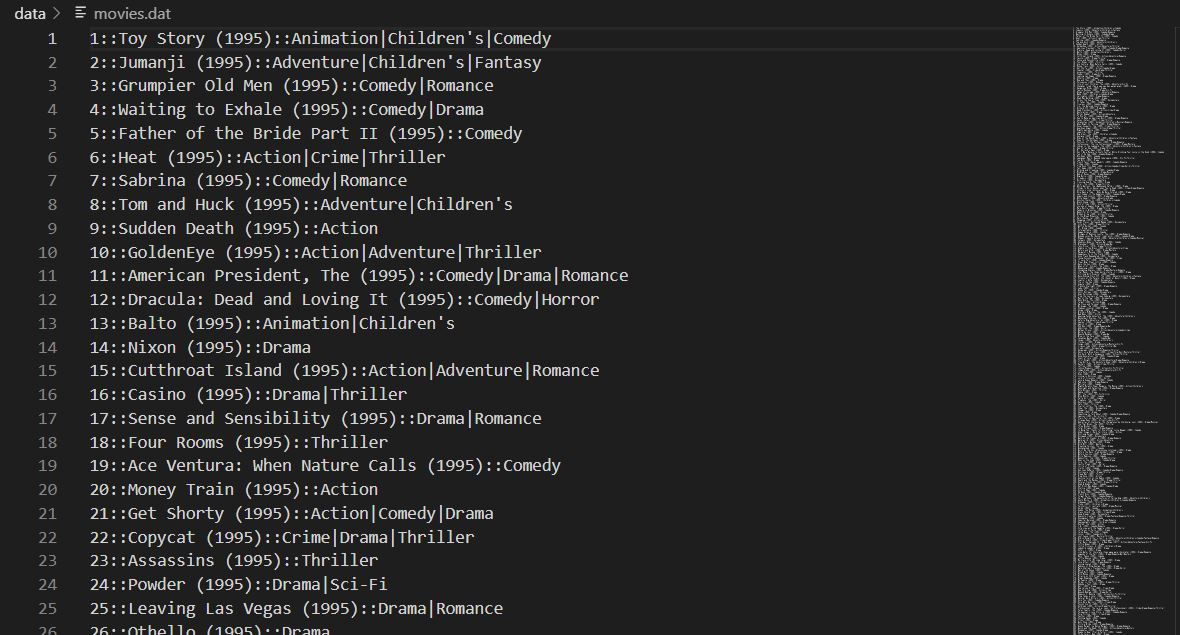Click line number 5 in gutter
The width and height of the screenshot is (1180, 635).
(52, 133)
